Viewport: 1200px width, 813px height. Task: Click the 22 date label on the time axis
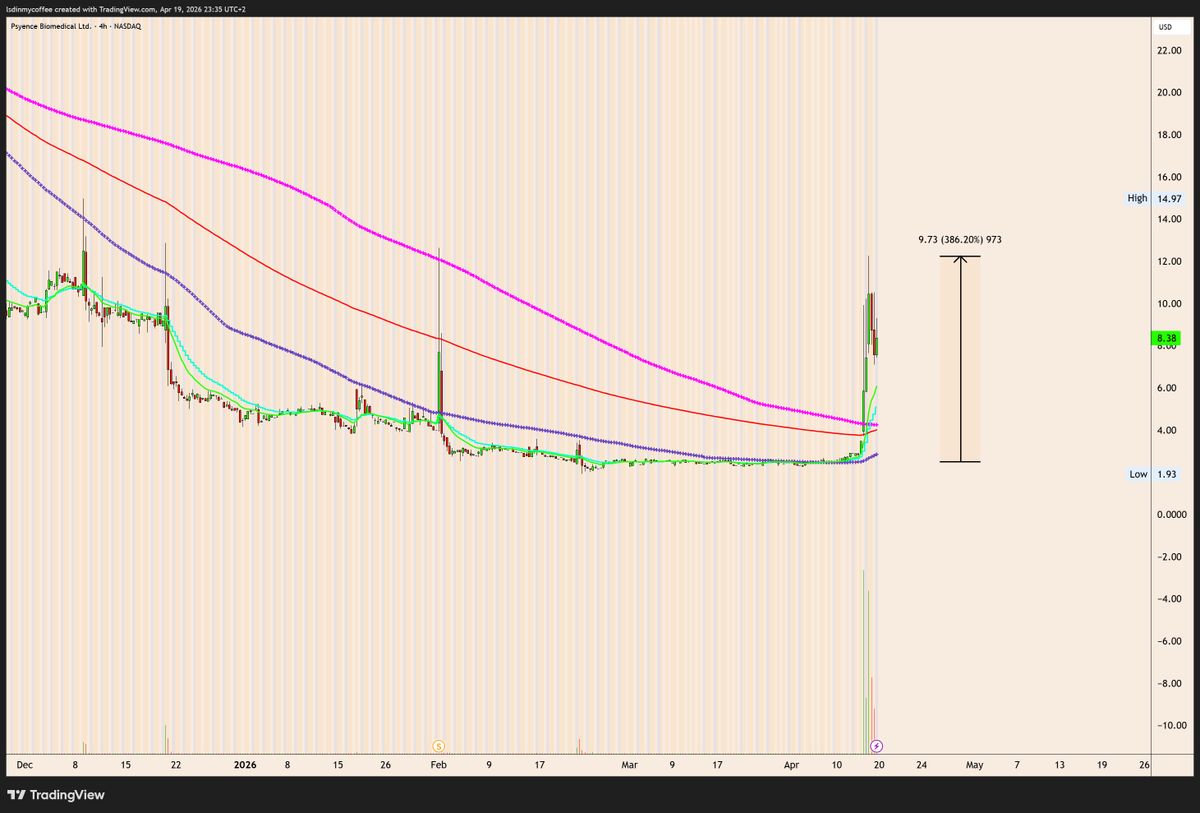coord(176,765)
